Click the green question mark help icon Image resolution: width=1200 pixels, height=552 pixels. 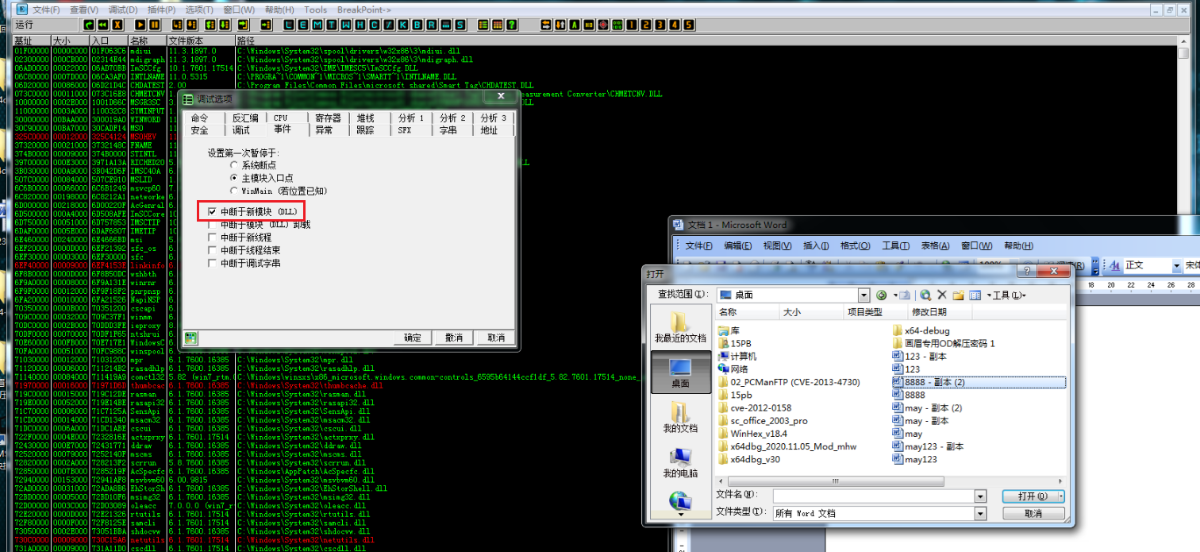(x=511, y=24)
